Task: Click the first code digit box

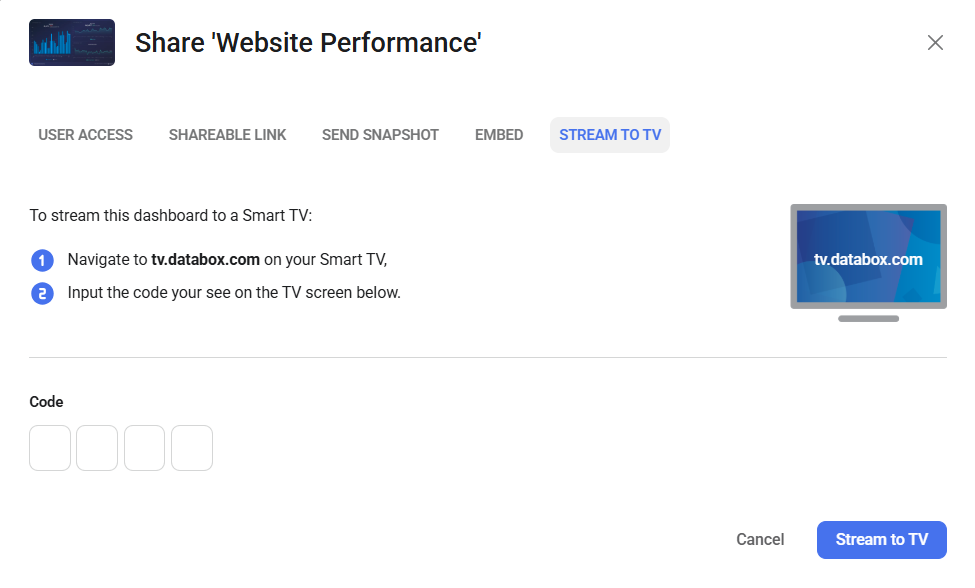Action: pyautogui.click(x=50, y=448)
